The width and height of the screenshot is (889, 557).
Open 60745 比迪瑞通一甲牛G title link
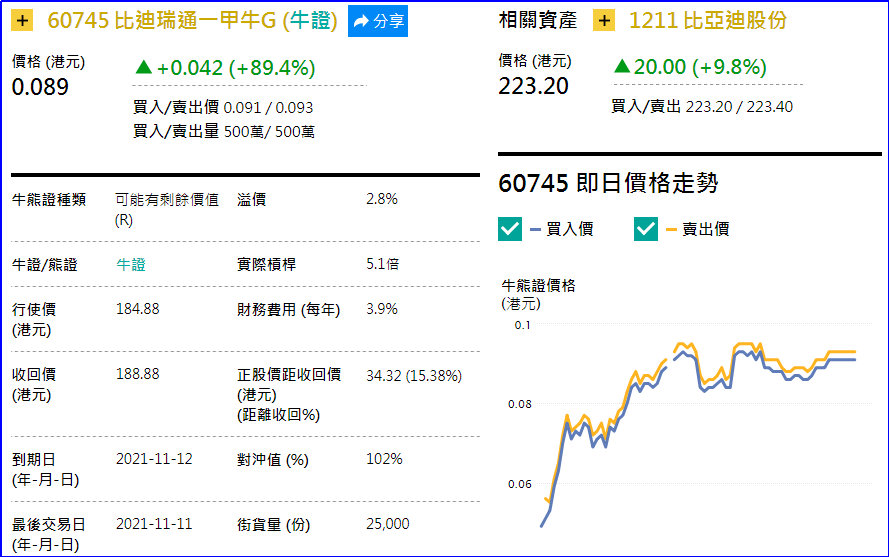(192, 21)
